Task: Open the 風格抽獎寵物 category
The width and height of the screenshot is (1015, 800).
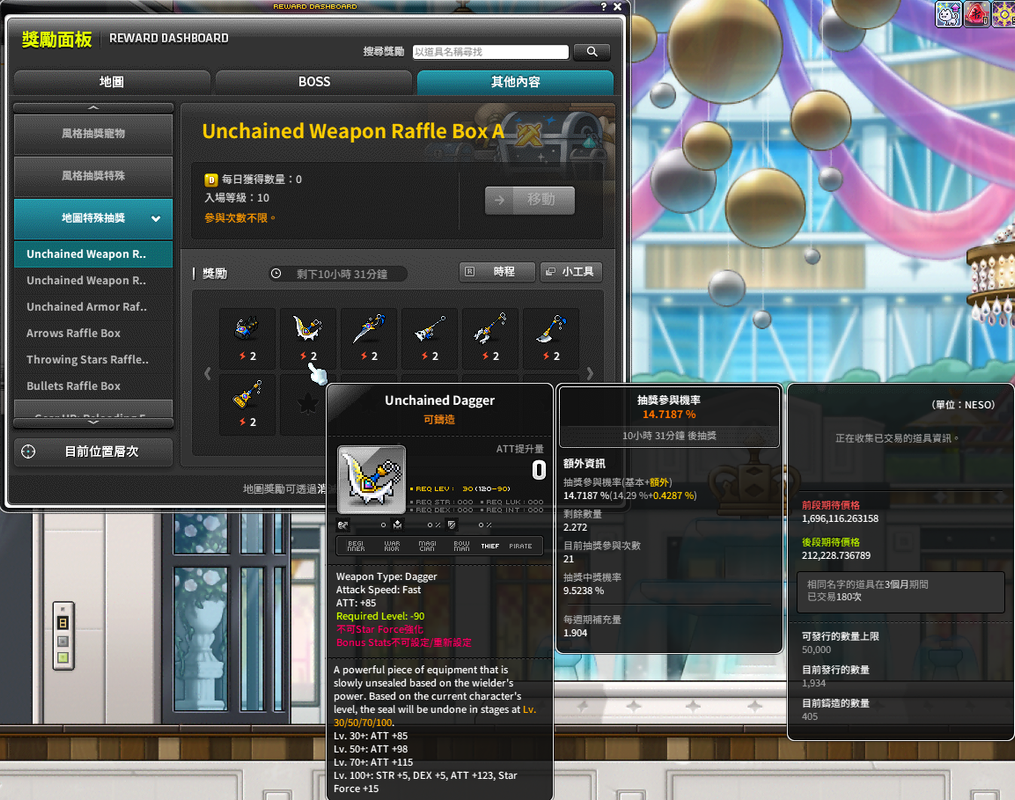Action: (93, 134)
